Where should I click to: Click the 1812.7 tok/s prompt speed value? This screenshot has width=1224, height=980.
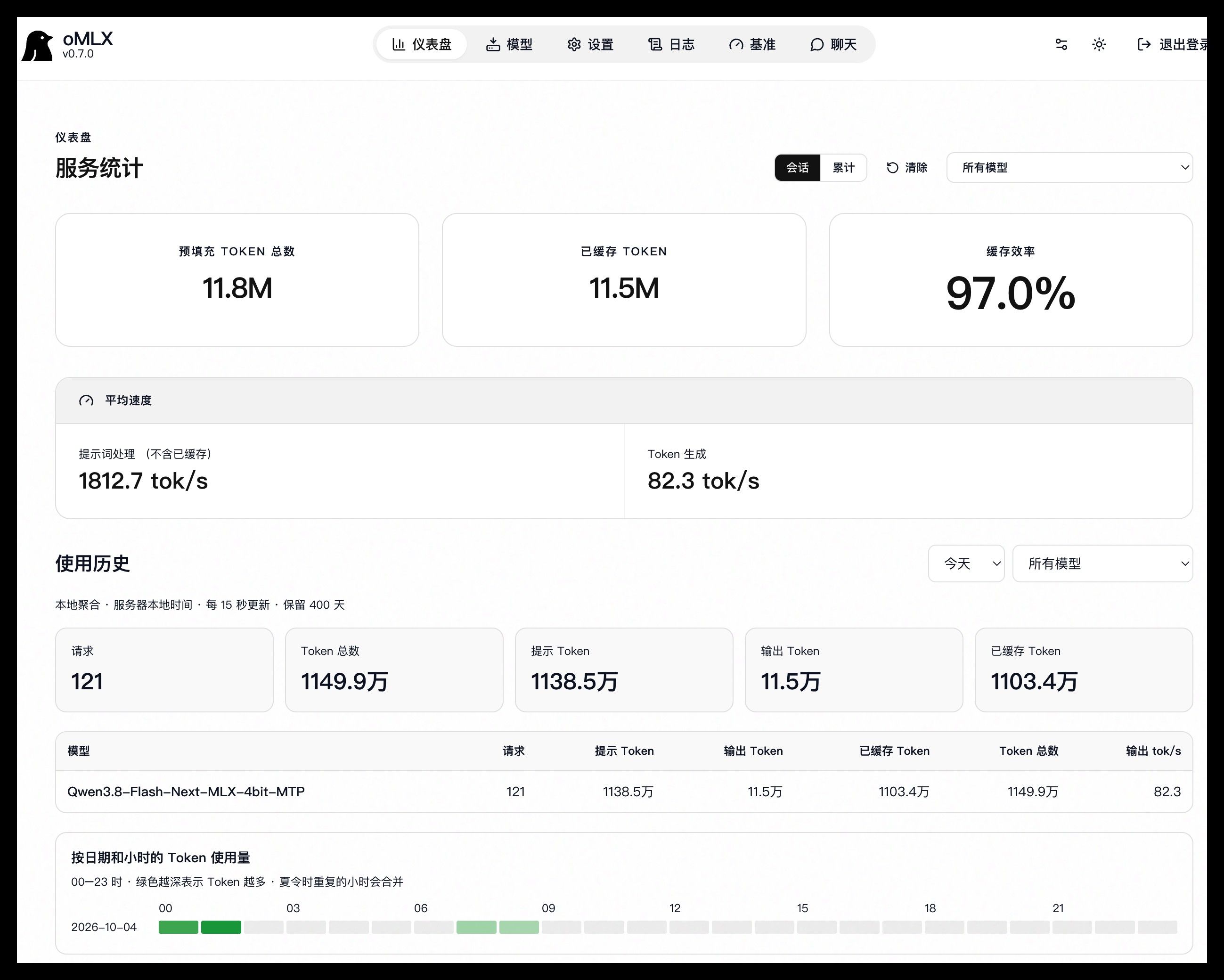click(x=143, y=481)
